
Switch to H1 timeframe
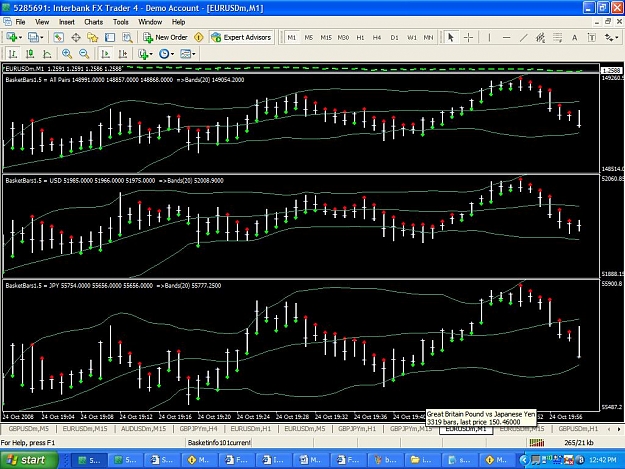[360, 37]
